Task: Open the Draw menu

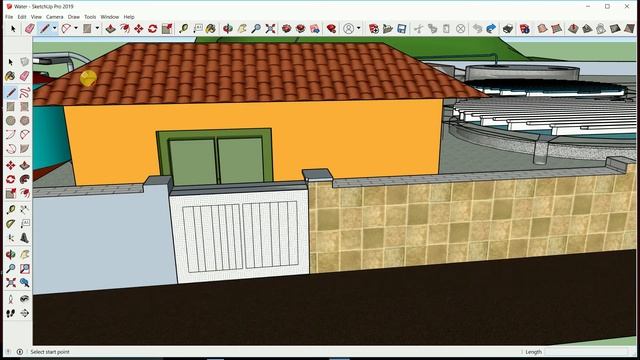Action: click(x=74, y=17)
